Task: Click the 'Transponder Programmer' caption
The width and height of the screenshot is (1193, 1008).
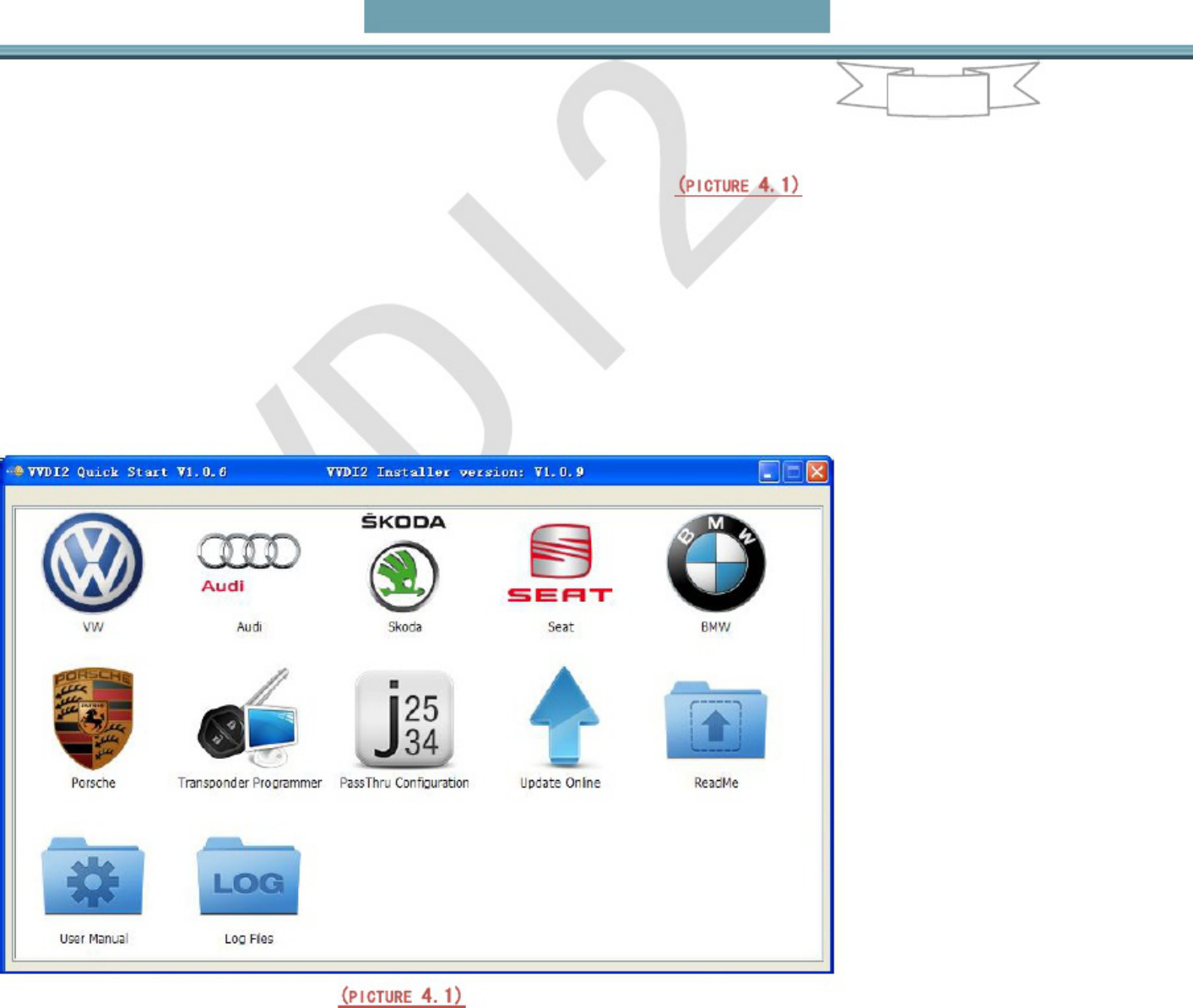Action: [x=250, y=783]
